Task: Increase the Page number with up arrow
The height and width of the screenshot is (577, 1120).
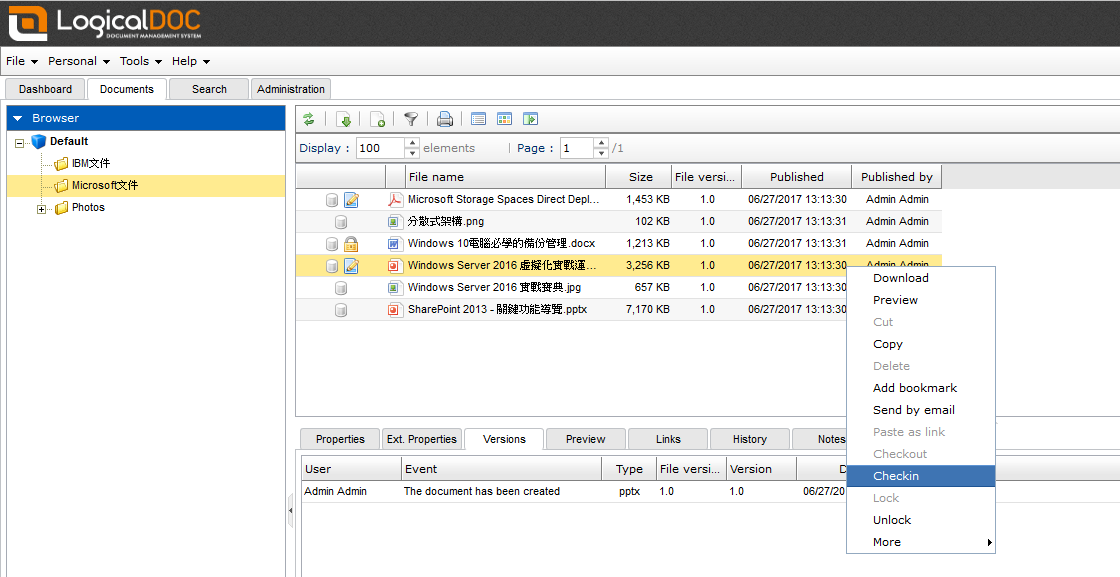Action: tap(601, 143)
